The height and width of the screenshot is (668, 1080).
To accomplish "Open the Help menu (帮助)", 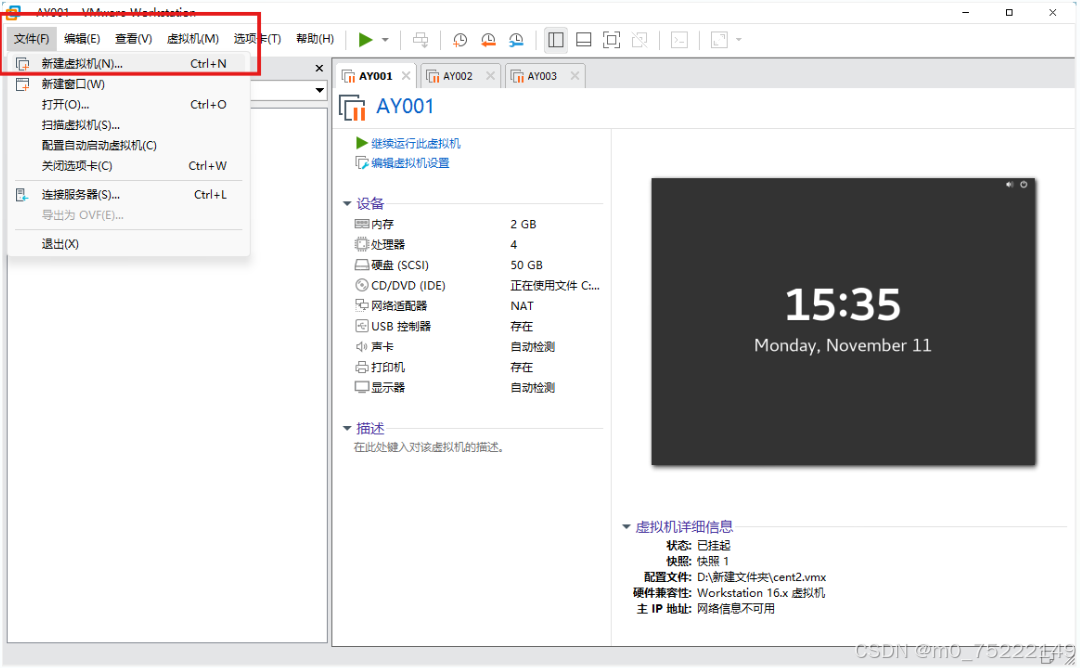I will click(315, 39).
